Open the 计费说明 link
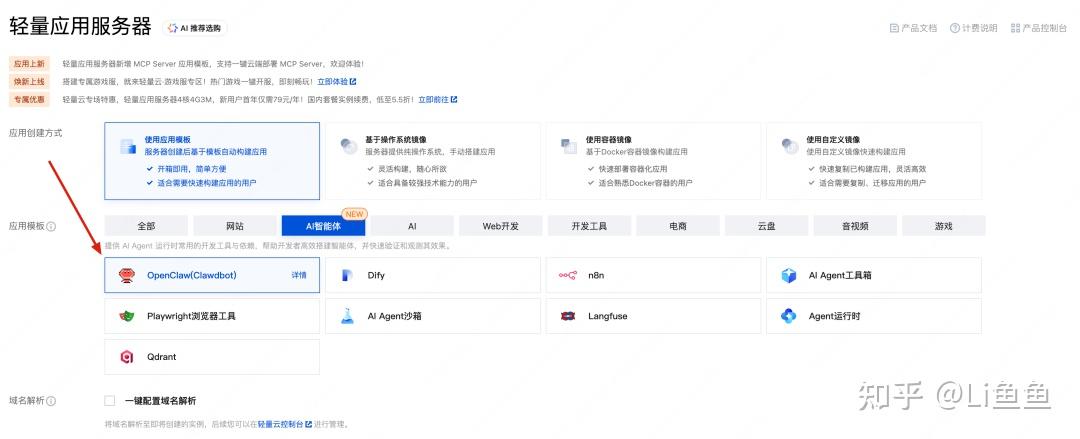 coord(974,28)
